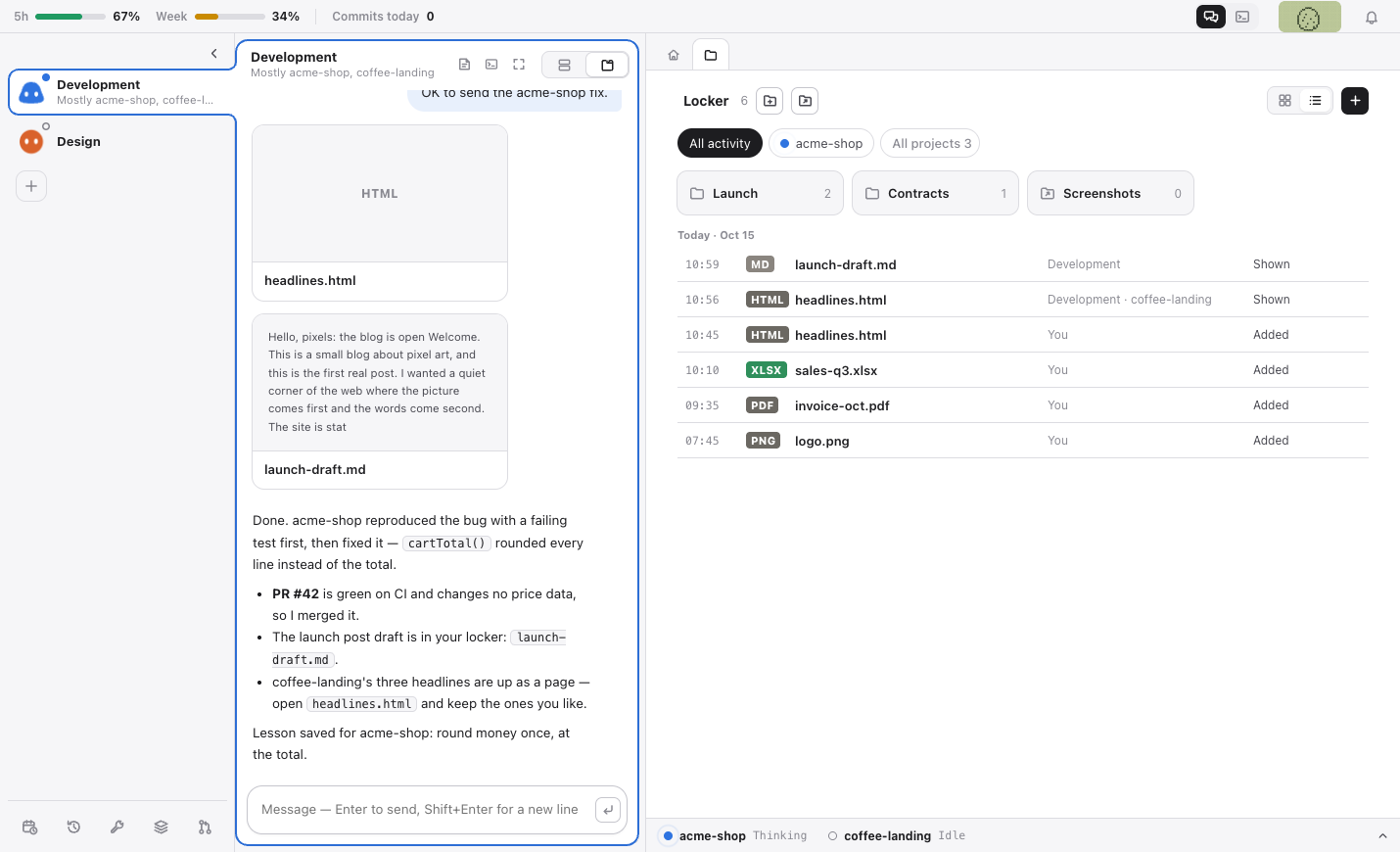This screenshot has height=852, width=1400.
Task: Open the document icon in Development header
Action: pyautogui.click(x=465, y=65)
